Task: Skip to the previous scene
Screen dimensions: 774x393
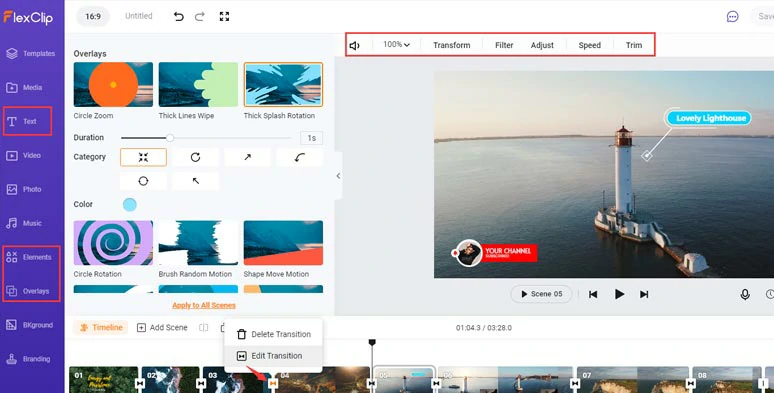Action: (x=593, y=294)
